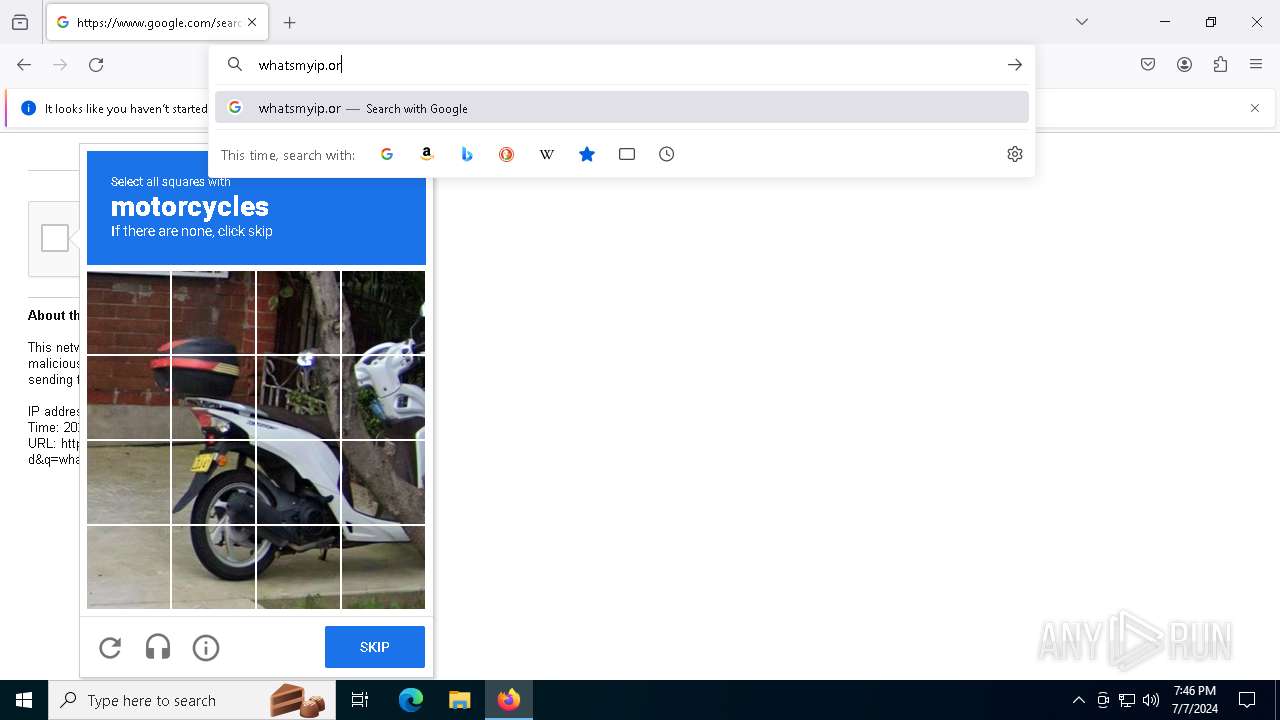Get a new captcha challenge

pyautogui.click(x=110, y=648)
